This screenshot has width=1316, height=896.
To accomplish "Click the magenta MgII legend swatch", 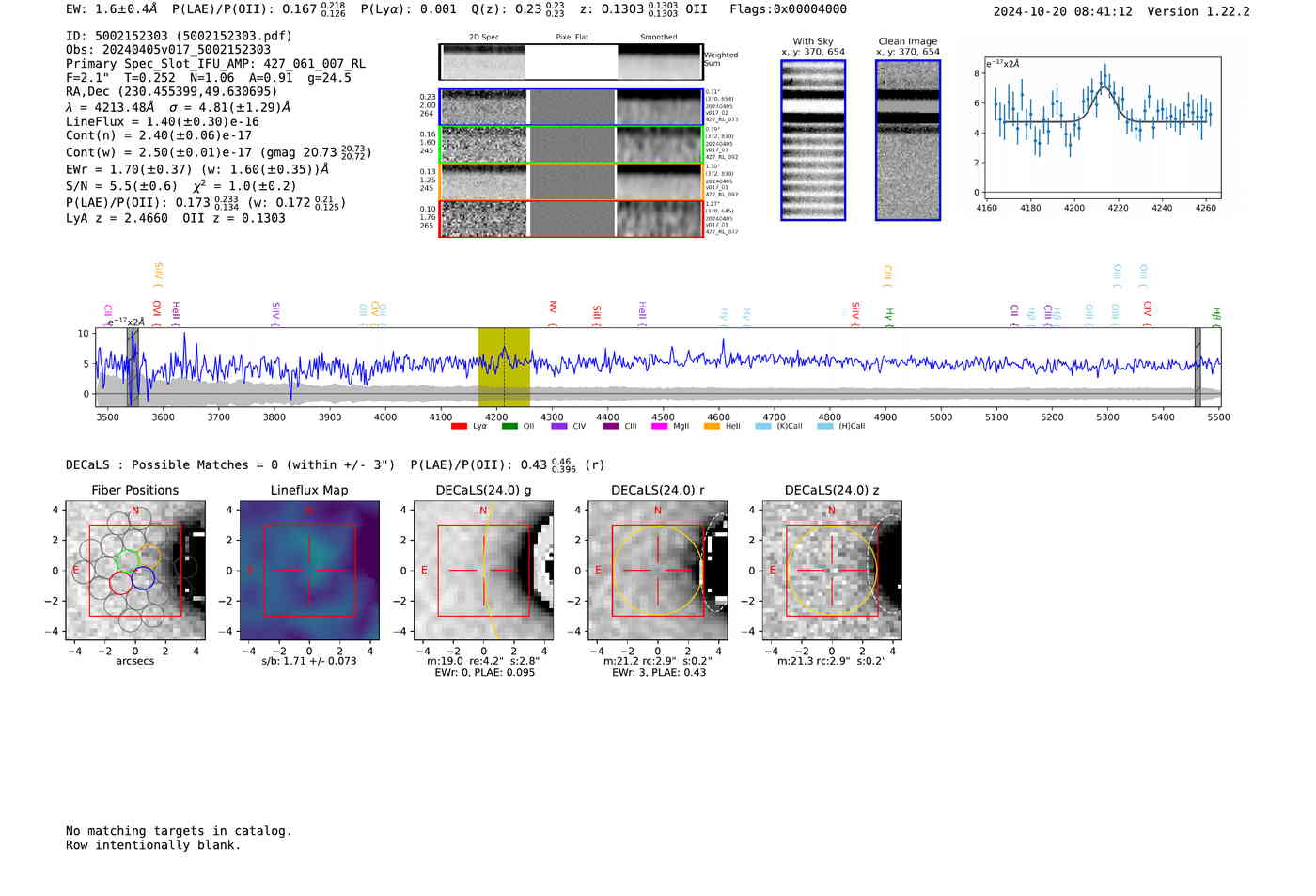I will tap(660, 426).
